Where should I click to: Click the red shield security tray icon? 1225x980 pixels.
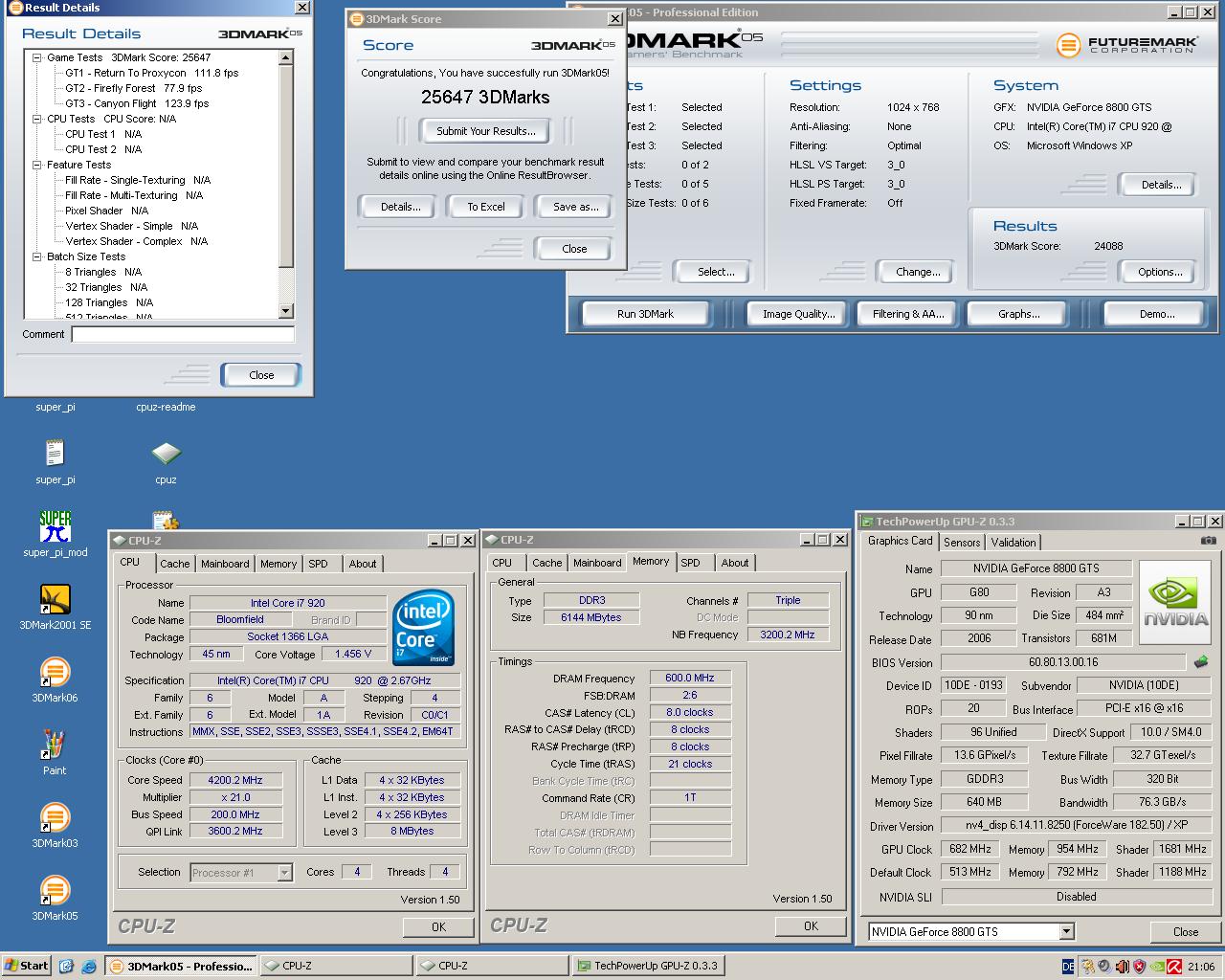pyautogui.click(x=1139, y=967)
